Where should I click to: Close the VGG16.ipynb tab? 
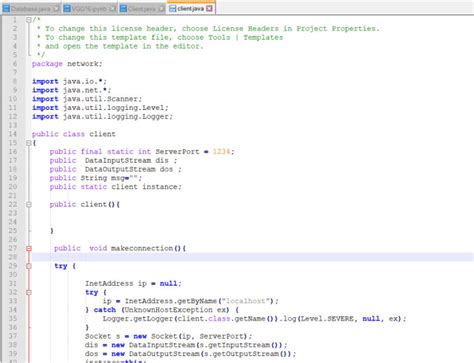[113, 8]
